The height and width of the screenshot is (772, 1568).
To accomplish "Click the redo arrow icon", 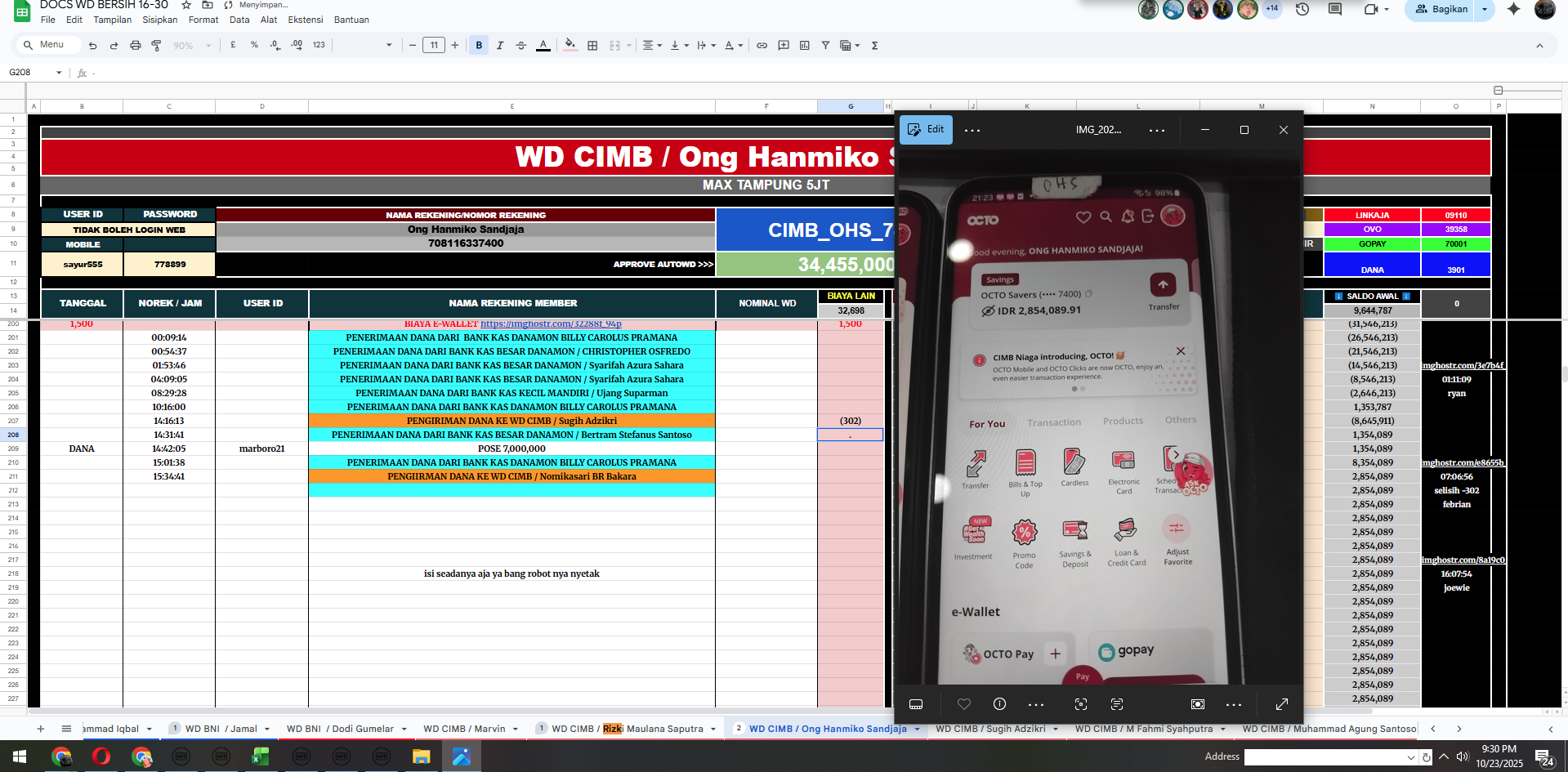I will [x=114, y=46].
